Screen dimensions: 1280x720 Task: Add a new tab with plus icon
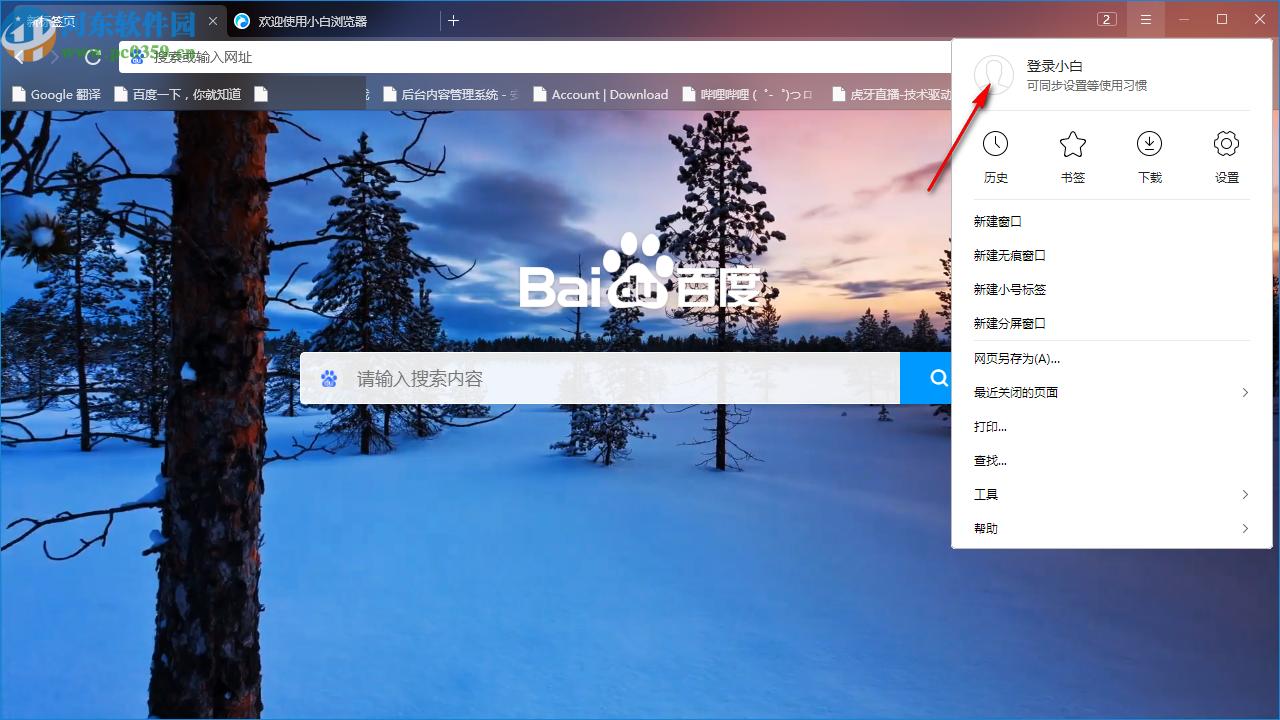tap(453, 20)
